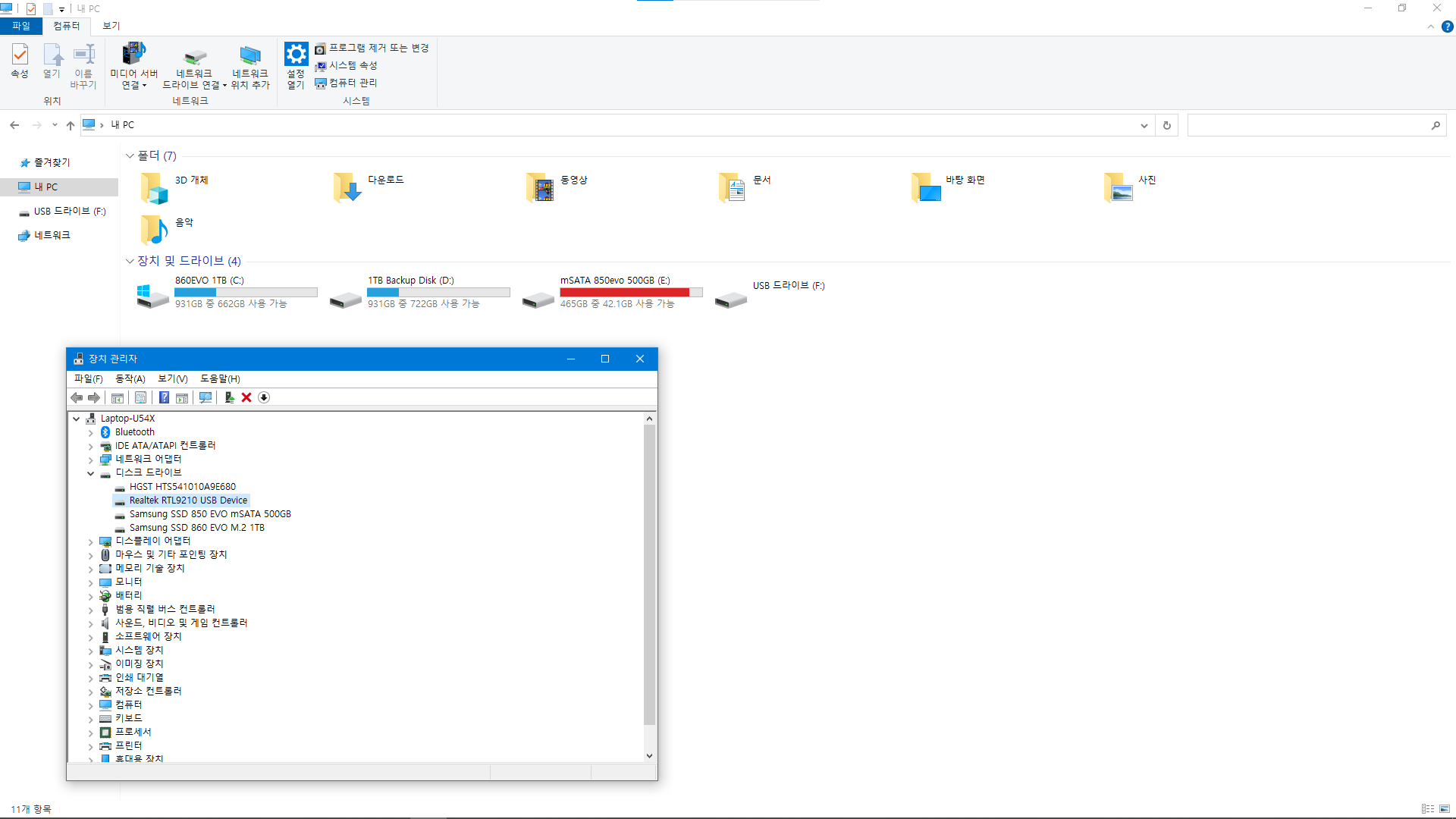Click the 속성 (Properties) ribbon icon

click(20, 61)
